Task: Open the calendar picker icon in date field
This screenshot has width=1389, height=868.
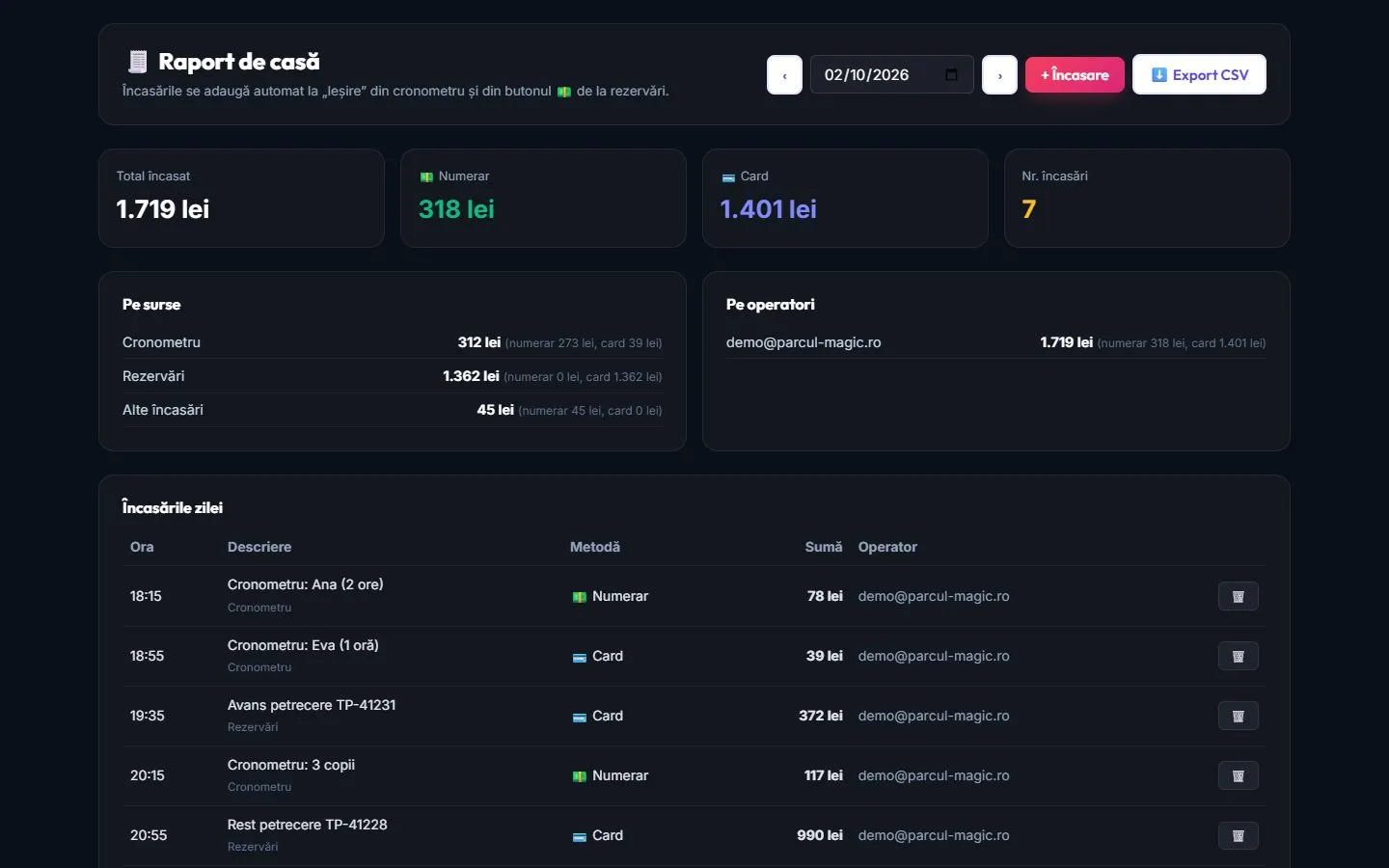Action: pyautogui.click(x=951, y=74)
